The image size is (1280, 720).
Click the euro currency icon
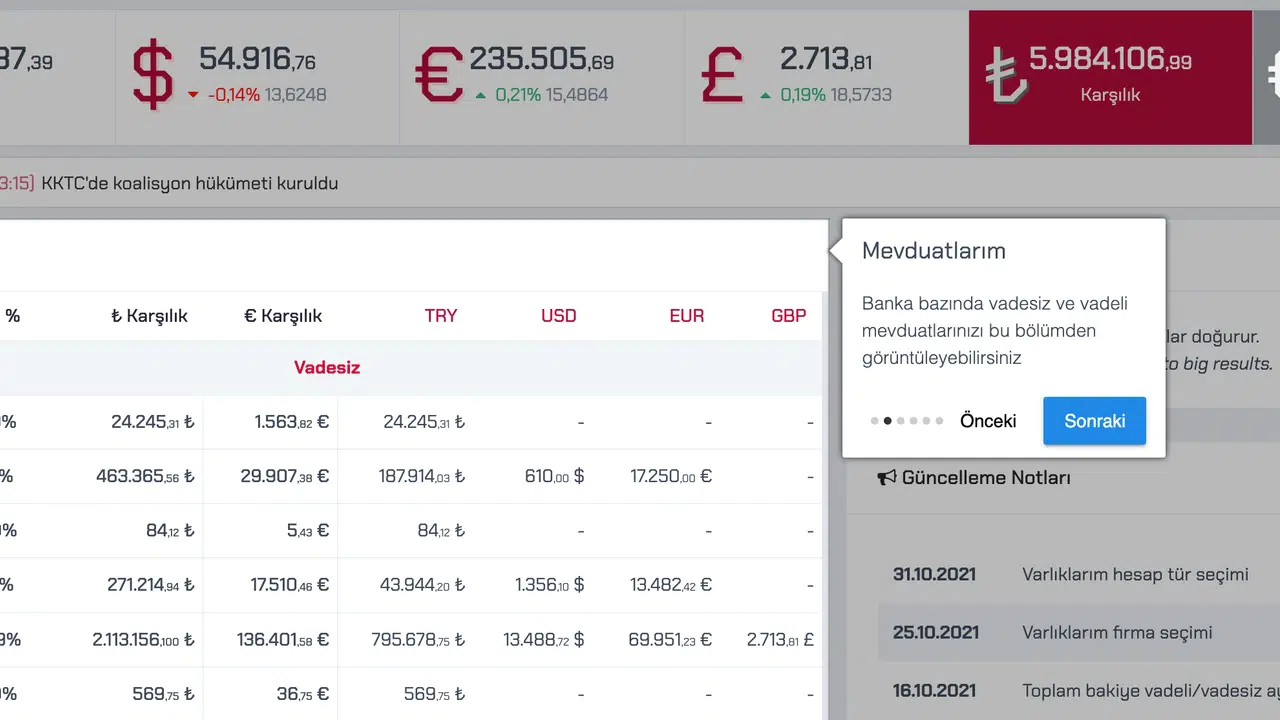[x=439, y=76]
